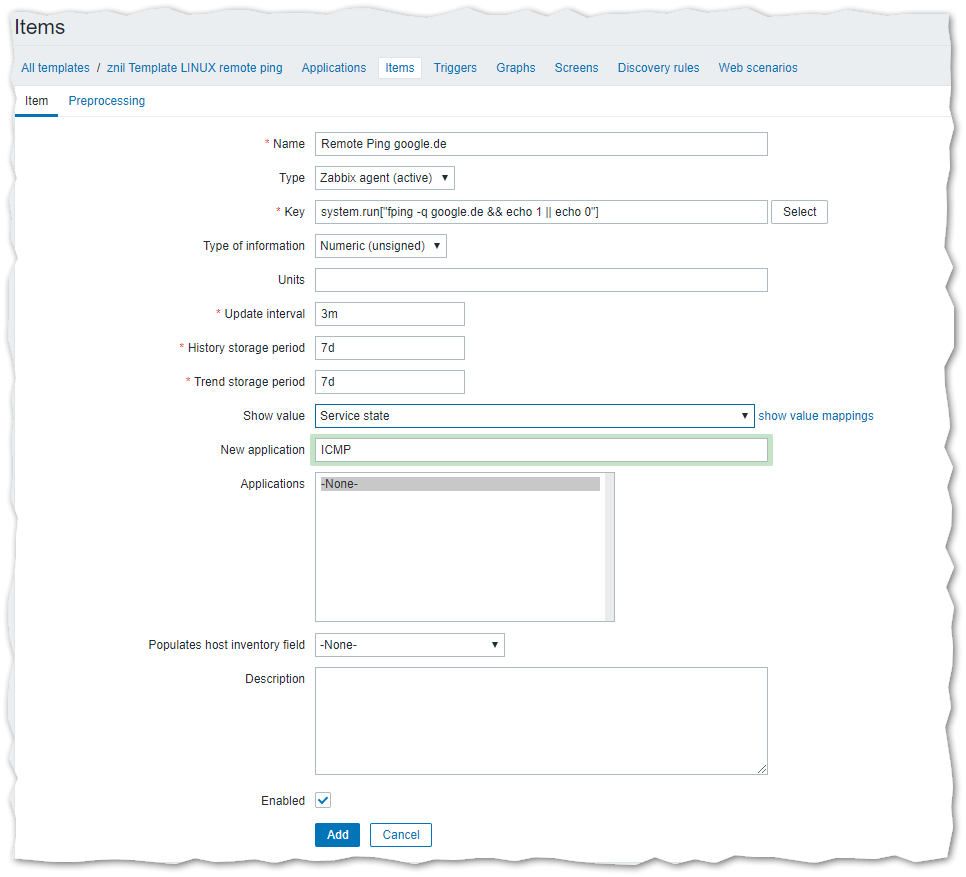This screenshot has height=877, width=966.
Task: Click the Add button
Action: [337, 835]
